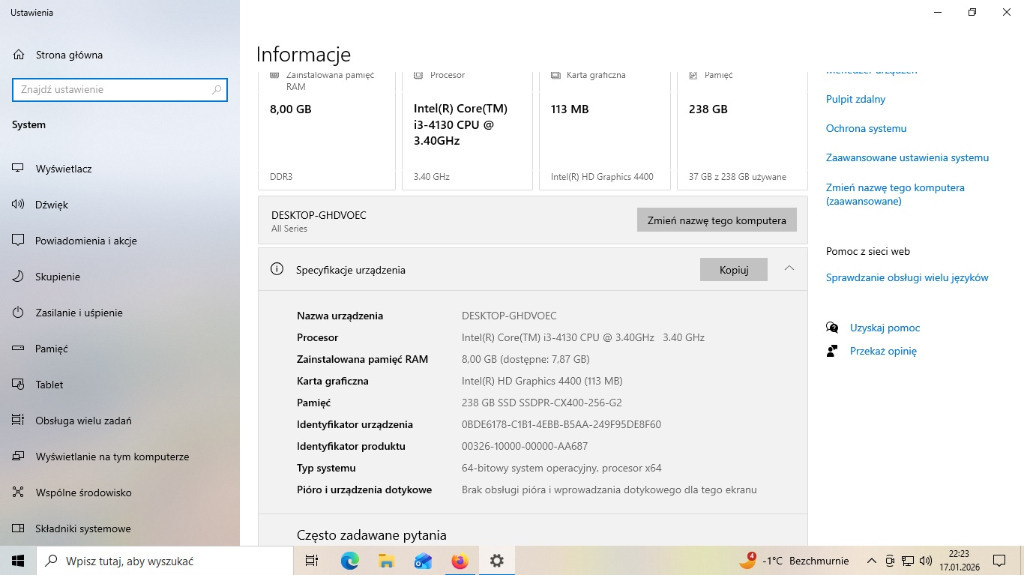Open Wspólne środowisko icon

[x=18, y=492]
